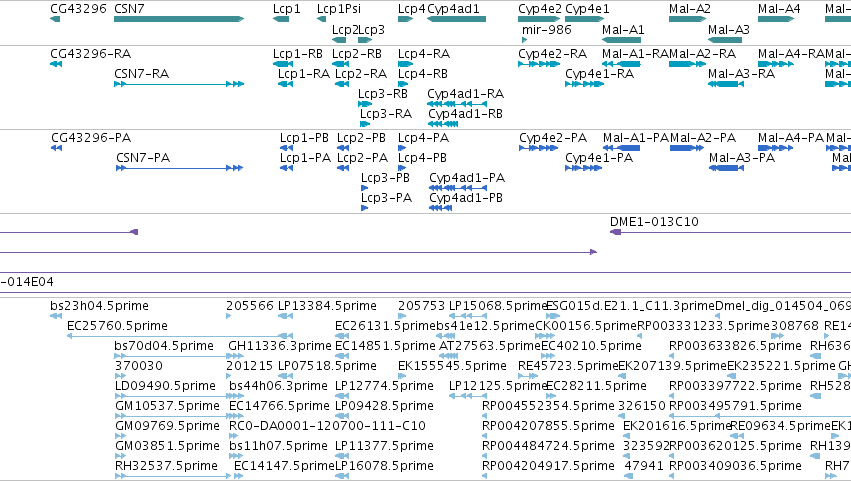Select transcript Mal-A3-RA label

[741, 74]
